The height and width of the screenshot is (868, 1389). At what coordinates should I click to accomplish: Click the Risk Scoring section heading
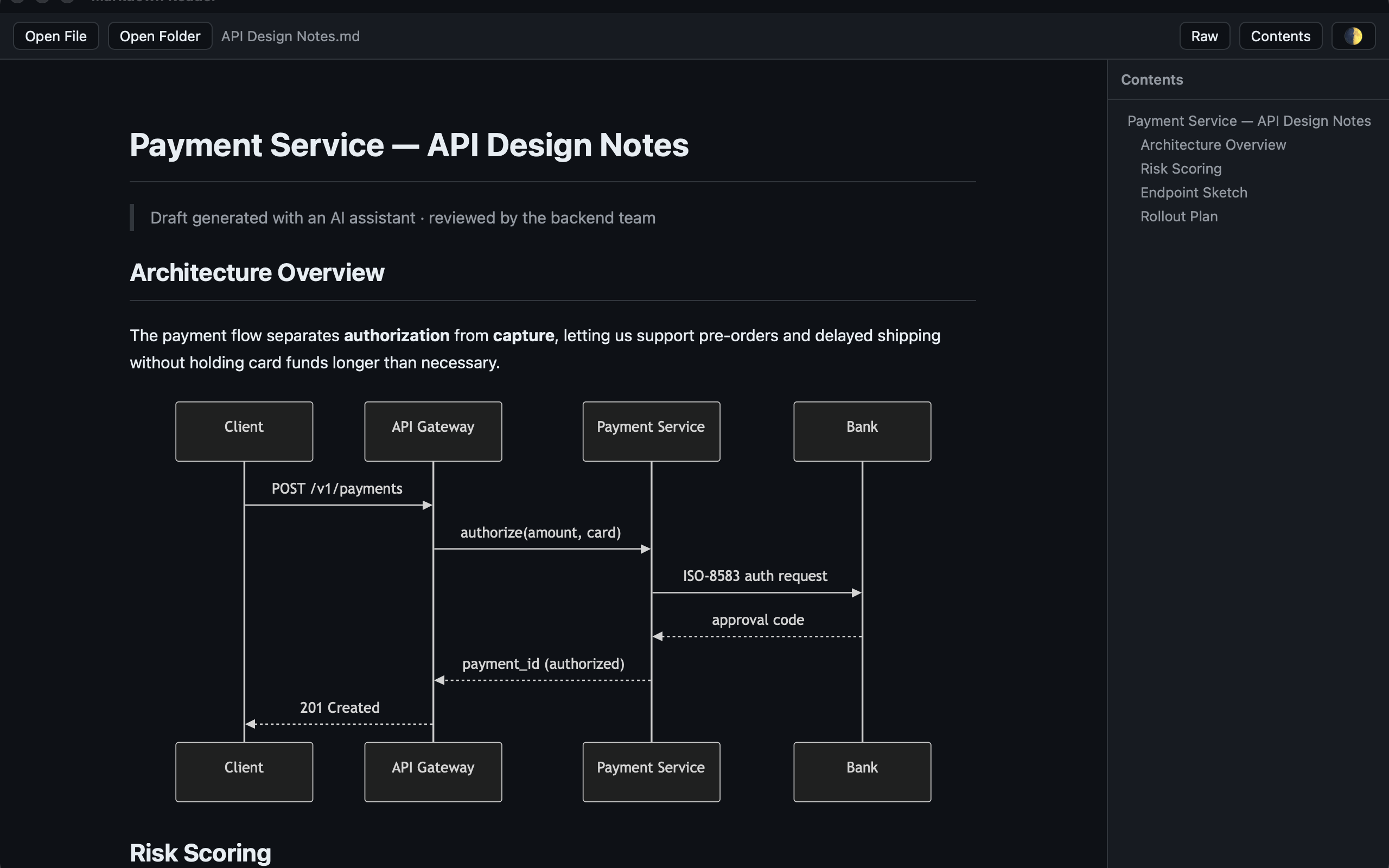click(x=200, y=852)
